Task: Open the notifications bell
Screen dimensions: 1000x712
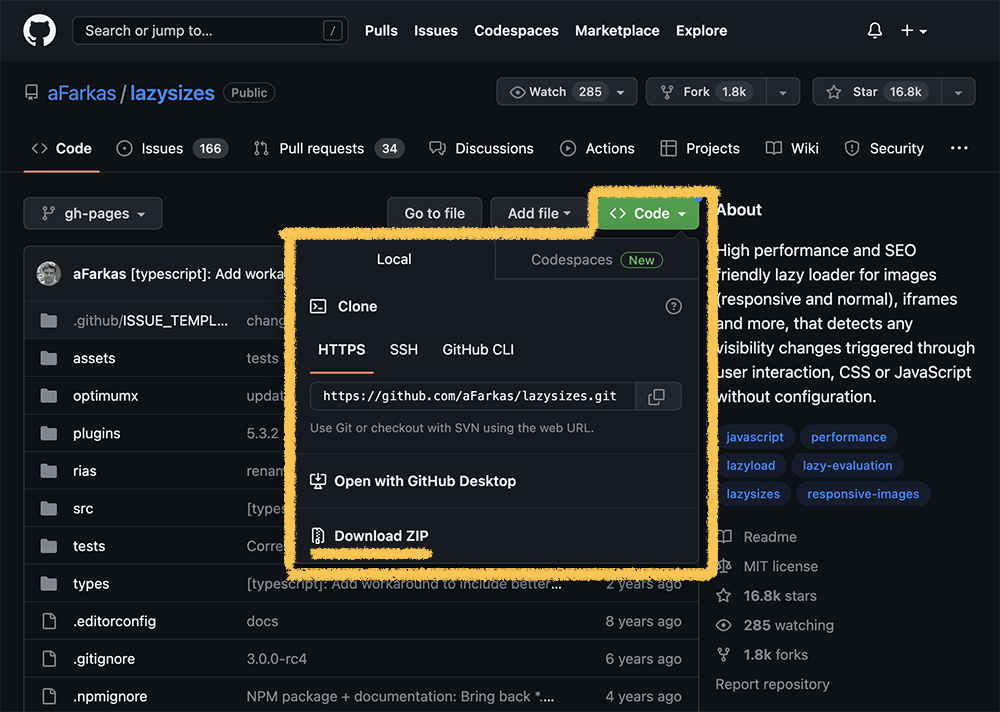Action: tap(875, 31)
